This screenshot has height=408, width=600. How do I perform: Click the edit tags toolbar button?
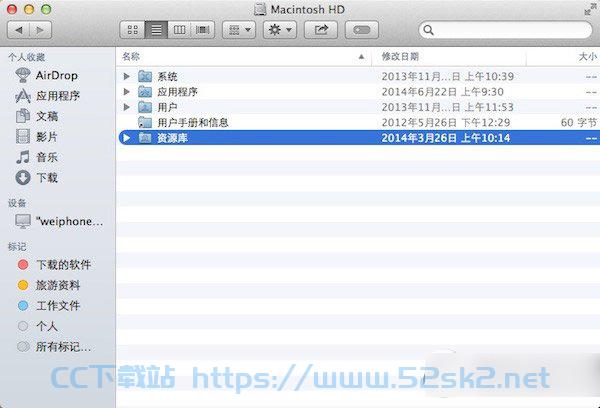coord(362,30)
